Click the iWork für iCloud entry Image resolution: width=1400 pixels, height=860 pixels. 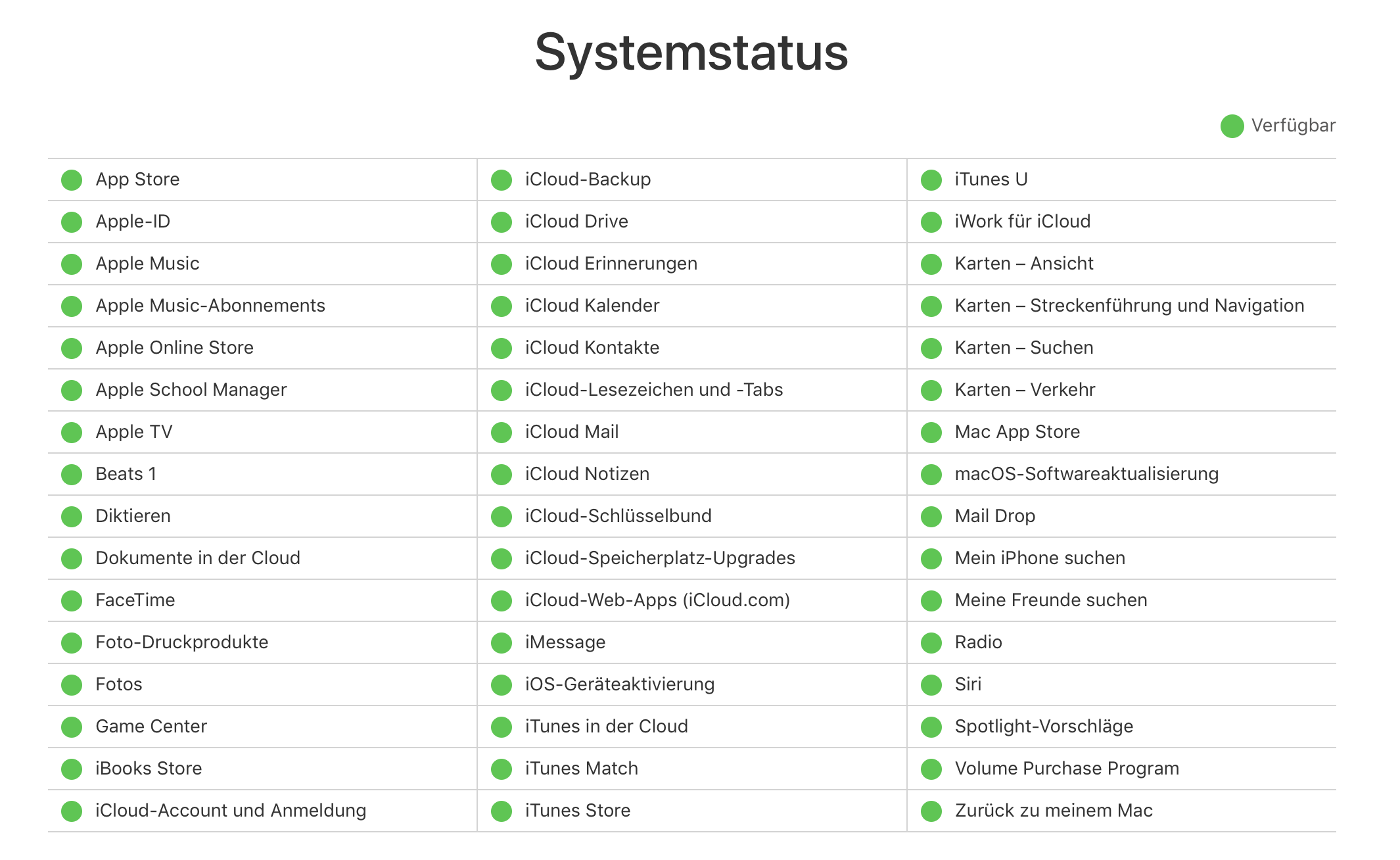pyautogui.click(x=1023, y=222)
